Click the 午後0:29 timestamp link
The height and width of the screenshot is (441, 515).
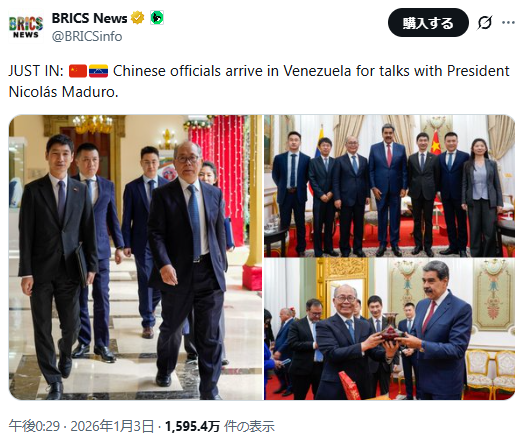click(x=34, y=426)
